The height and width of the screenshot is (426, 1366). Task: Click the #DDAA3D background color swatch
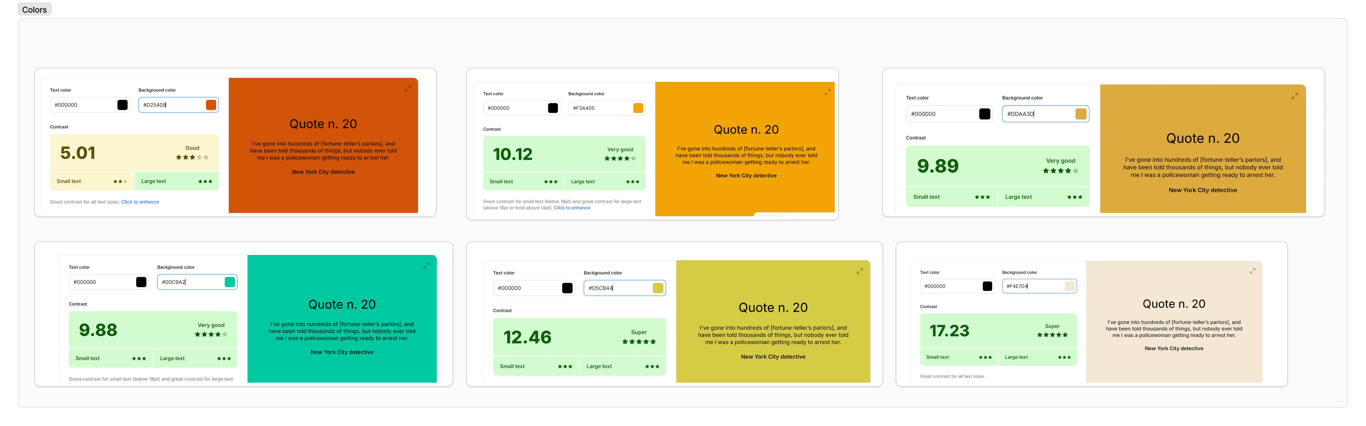(1081, 114)
